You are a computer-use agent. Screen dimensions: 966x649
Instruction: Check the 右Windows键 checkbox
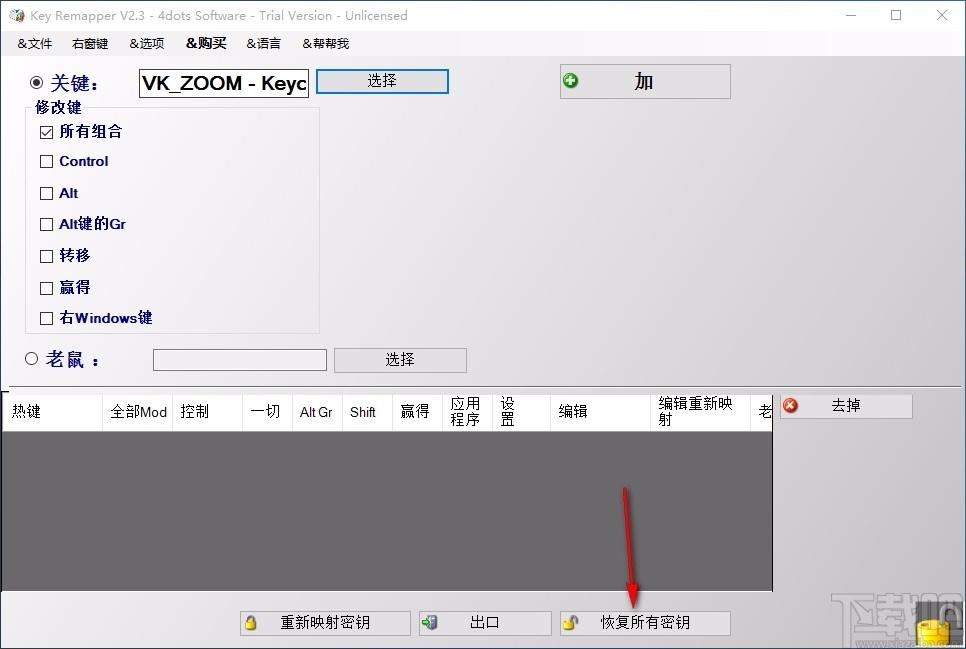tap(46, 319)
